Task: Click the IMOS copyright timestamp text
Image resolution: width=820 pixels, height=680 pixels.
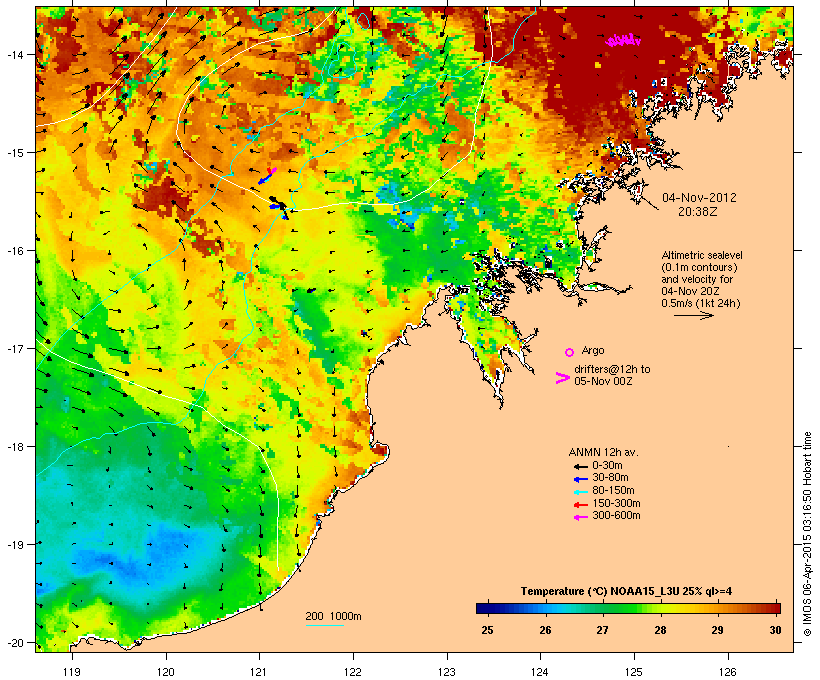Action: 807,534
